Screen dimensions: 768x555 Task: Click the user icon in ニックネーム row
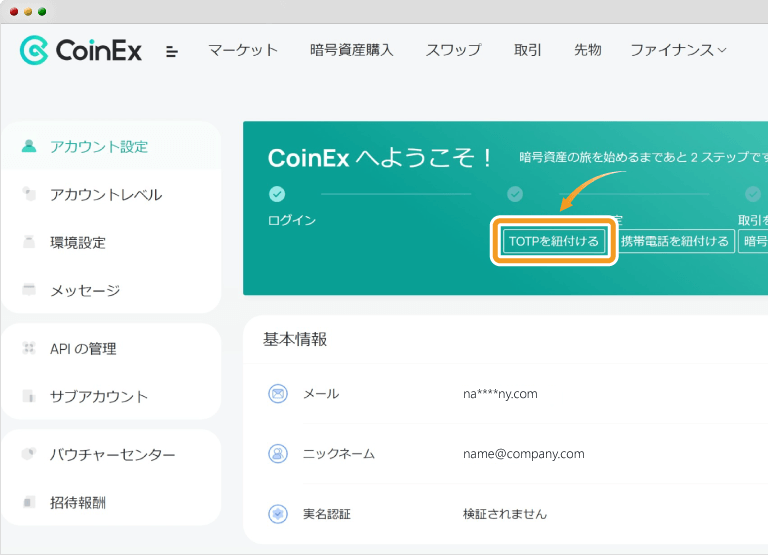coord(278,454)
